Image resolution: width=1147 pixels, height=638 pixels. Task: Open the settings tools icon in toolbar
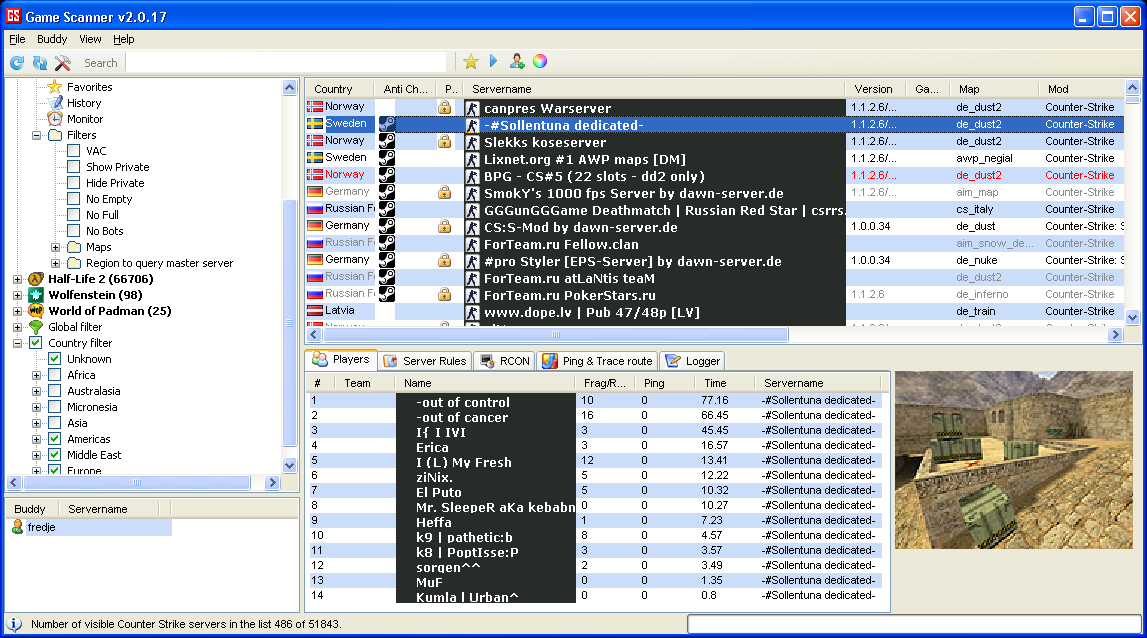click(x=63, y=63)
